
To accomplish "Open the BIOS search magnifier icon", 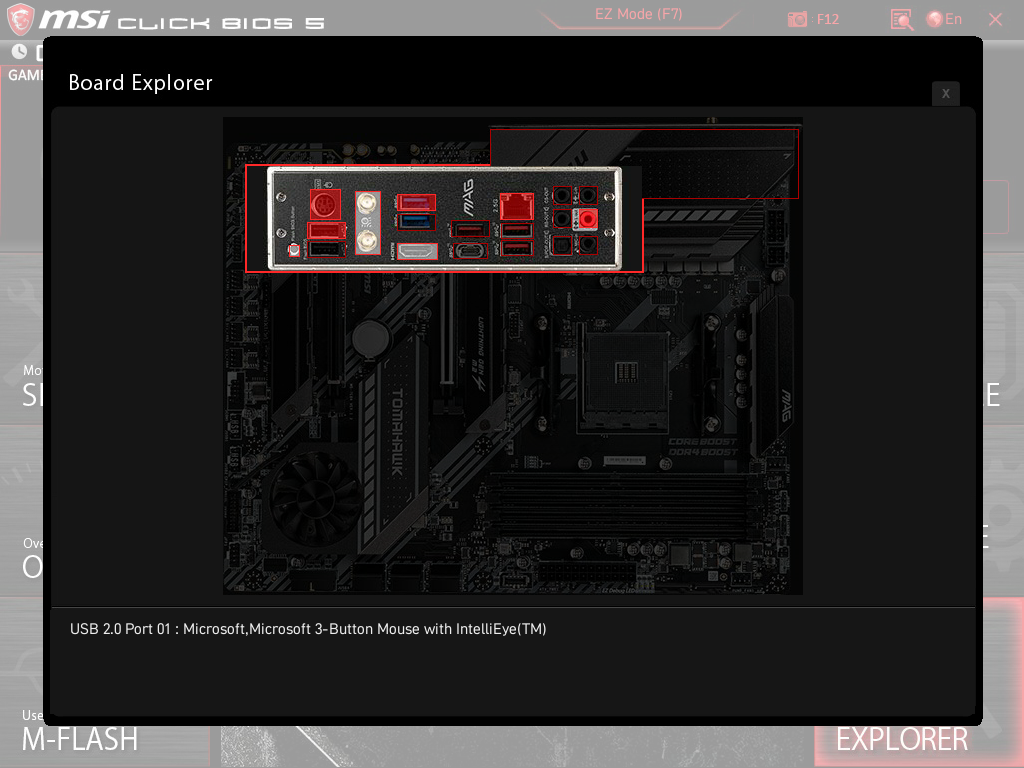I will 902,20.
